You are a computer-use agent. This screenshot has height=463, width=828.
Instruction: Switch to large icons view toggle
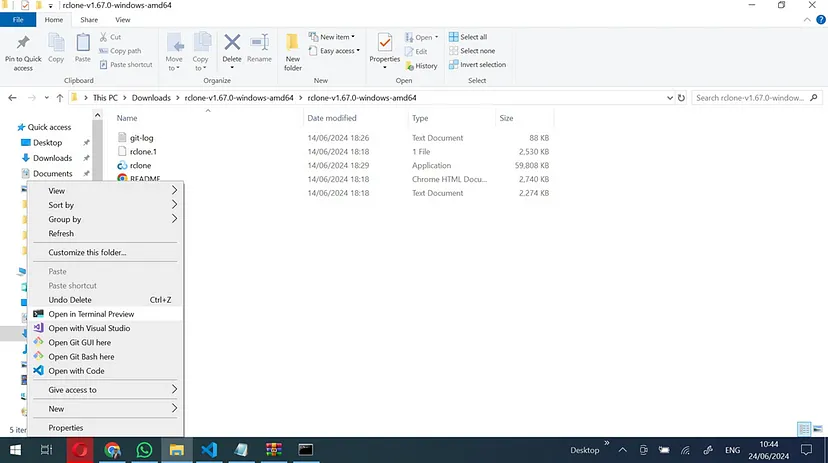(x=817, y=429)
